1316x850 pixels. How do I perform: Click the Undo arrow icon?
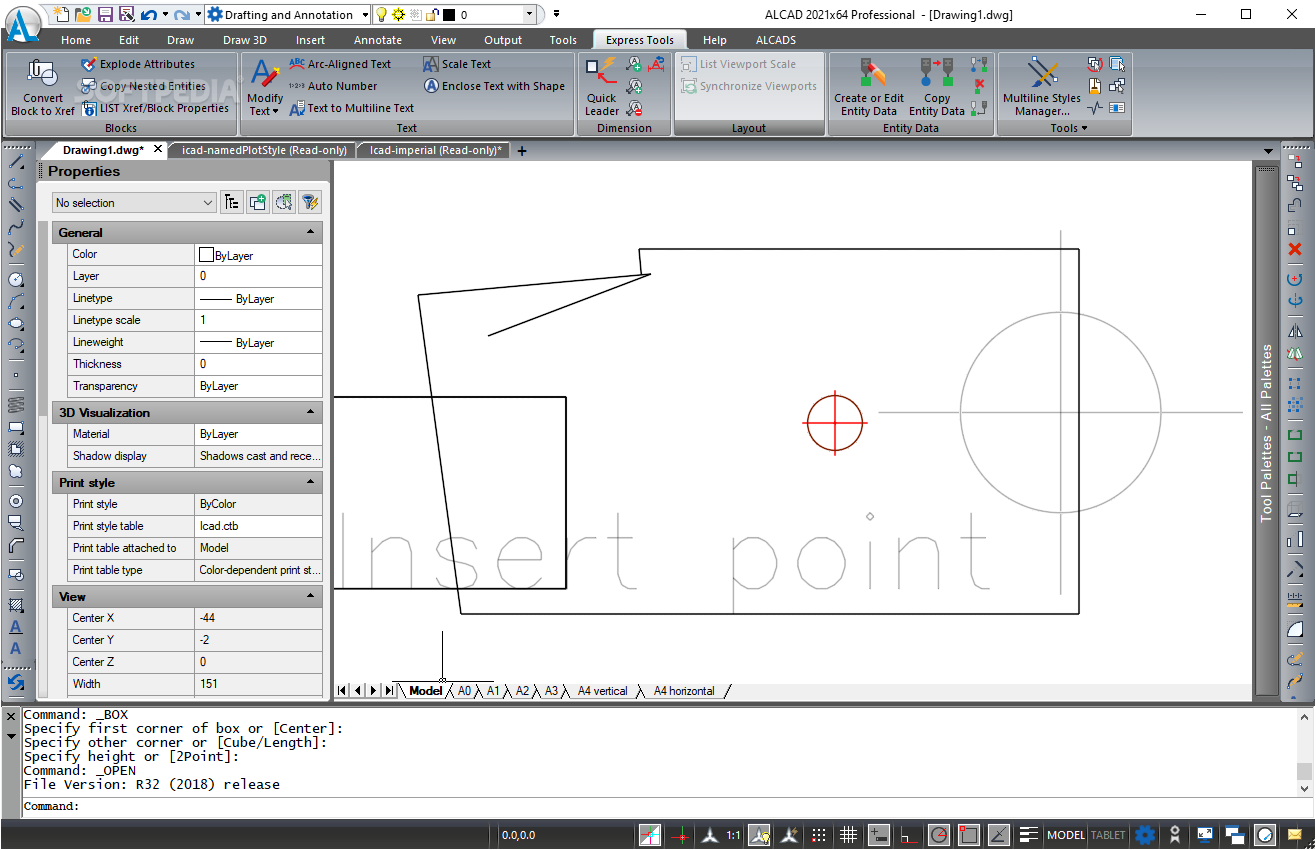[x=148, y=15]
